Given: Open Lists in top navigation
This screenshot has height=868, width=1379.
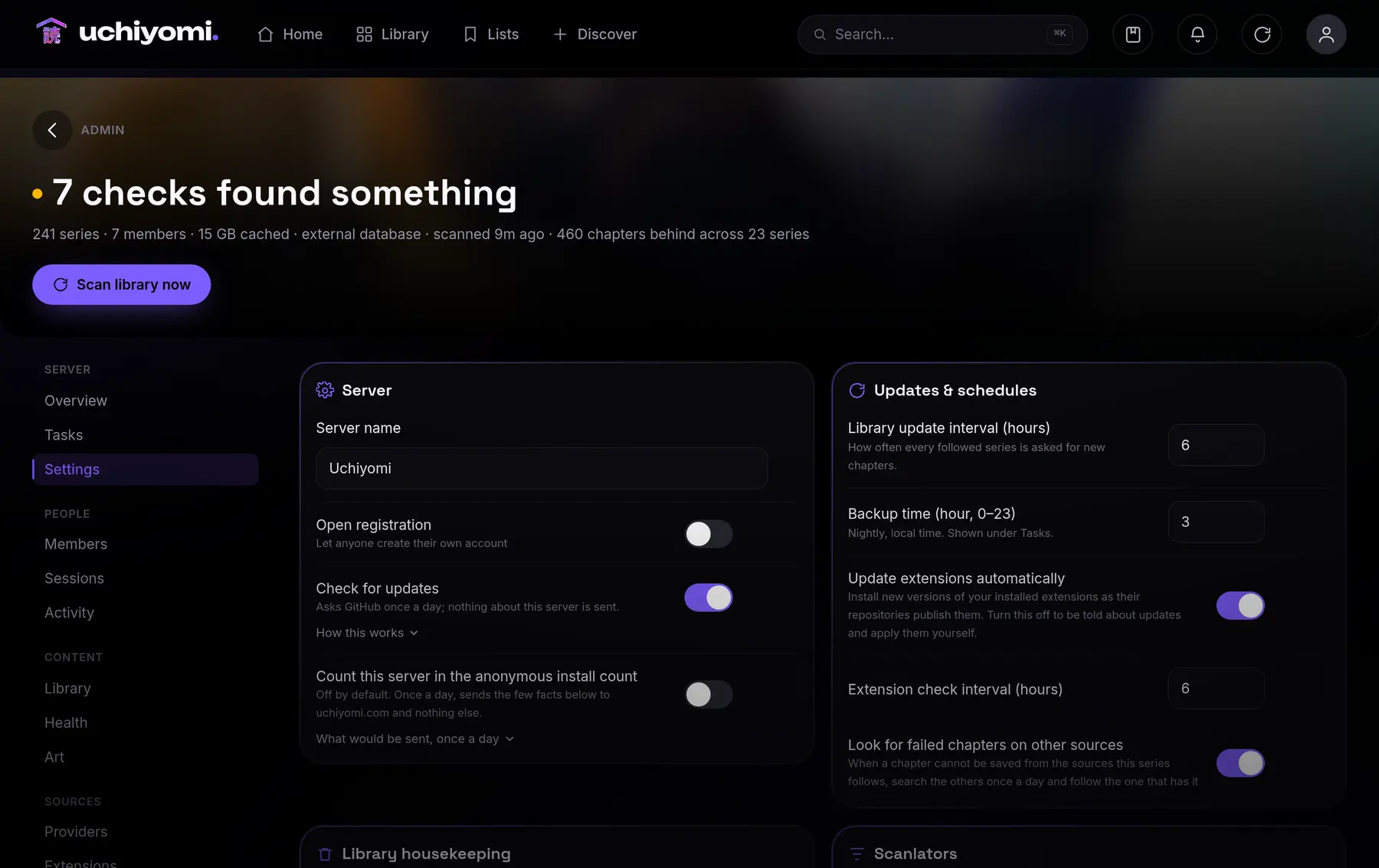Looking at the screenshot, I should tap(491, 34).
